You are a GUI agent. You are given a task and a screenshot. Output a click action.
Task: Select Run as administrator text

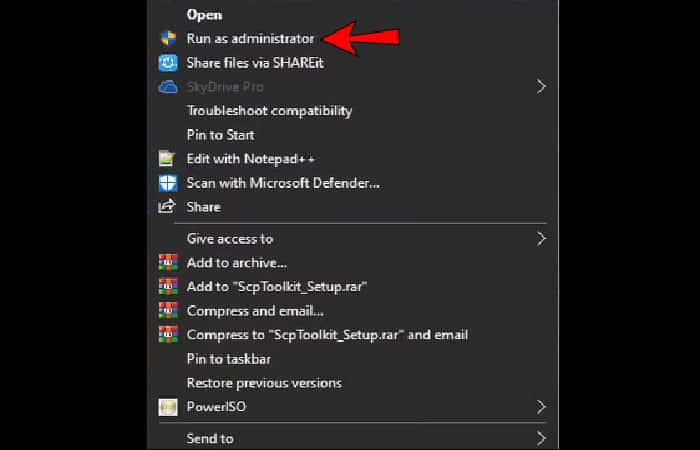250,39
